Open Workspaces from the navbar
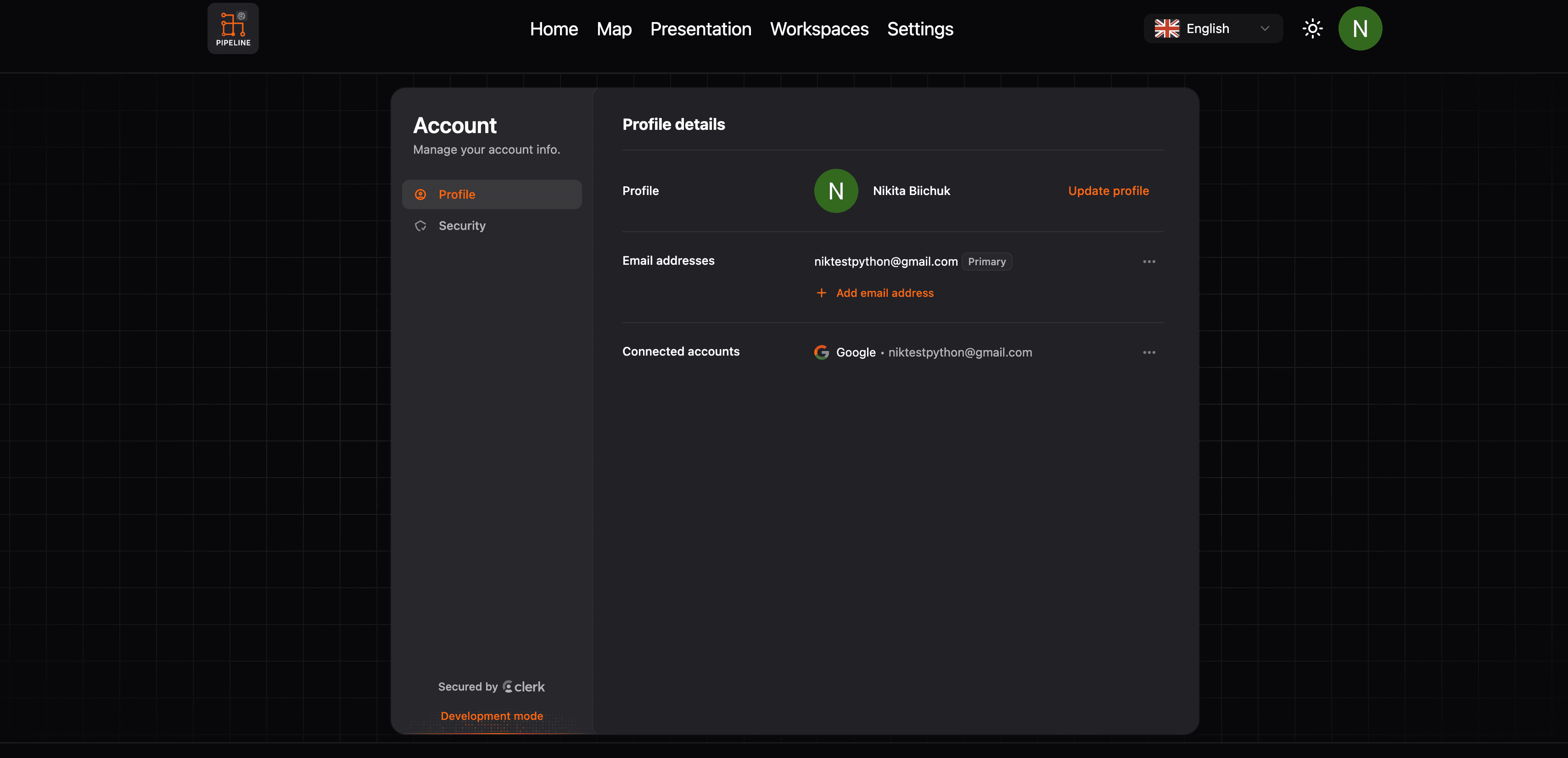Screen dimensions: 1568x758 (x=819, y=28)
